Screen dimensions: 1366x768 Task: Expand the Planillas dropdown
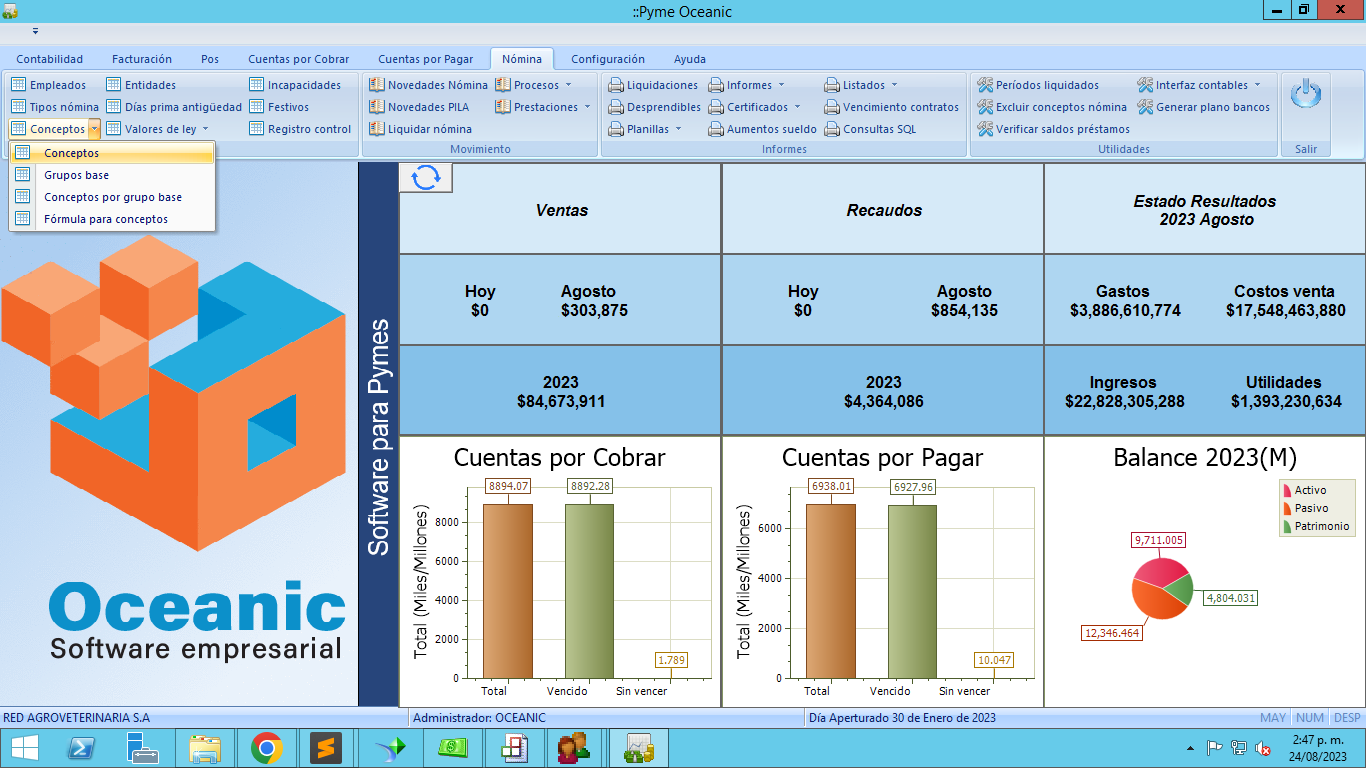[x=645, y=129]
